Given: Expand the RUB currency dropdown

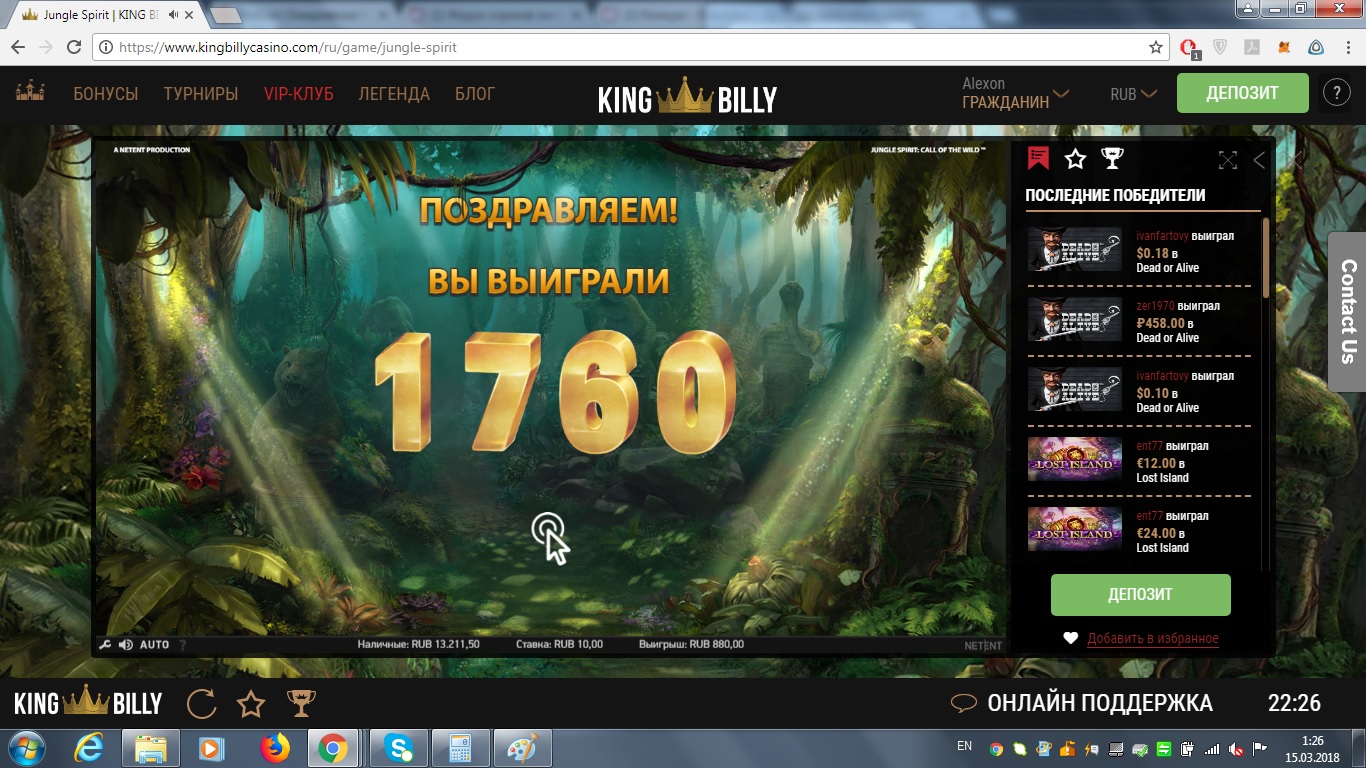Looking at the screenshot, I should coord(1133,94).
